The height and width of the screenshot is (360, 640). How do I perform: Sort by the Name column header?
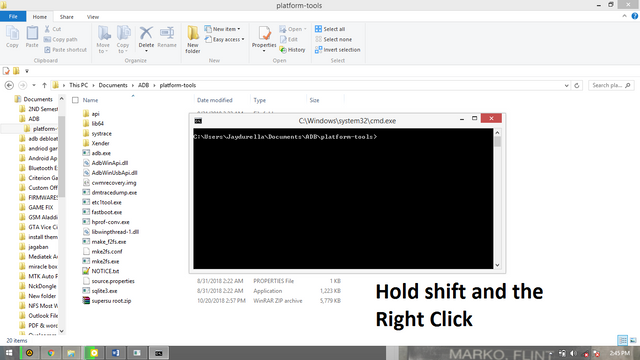(x=90, y=100)
